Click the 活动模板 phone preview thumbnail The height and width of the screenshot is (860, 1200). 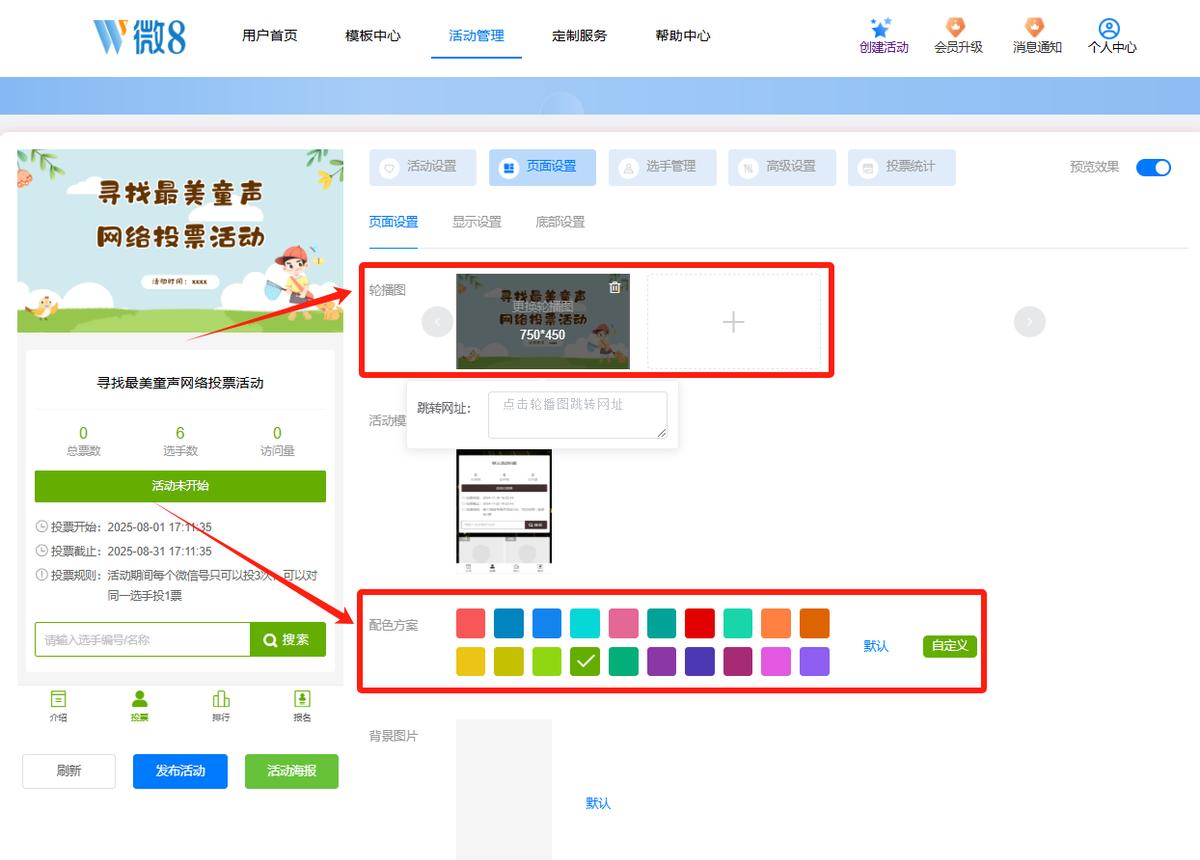504,512
